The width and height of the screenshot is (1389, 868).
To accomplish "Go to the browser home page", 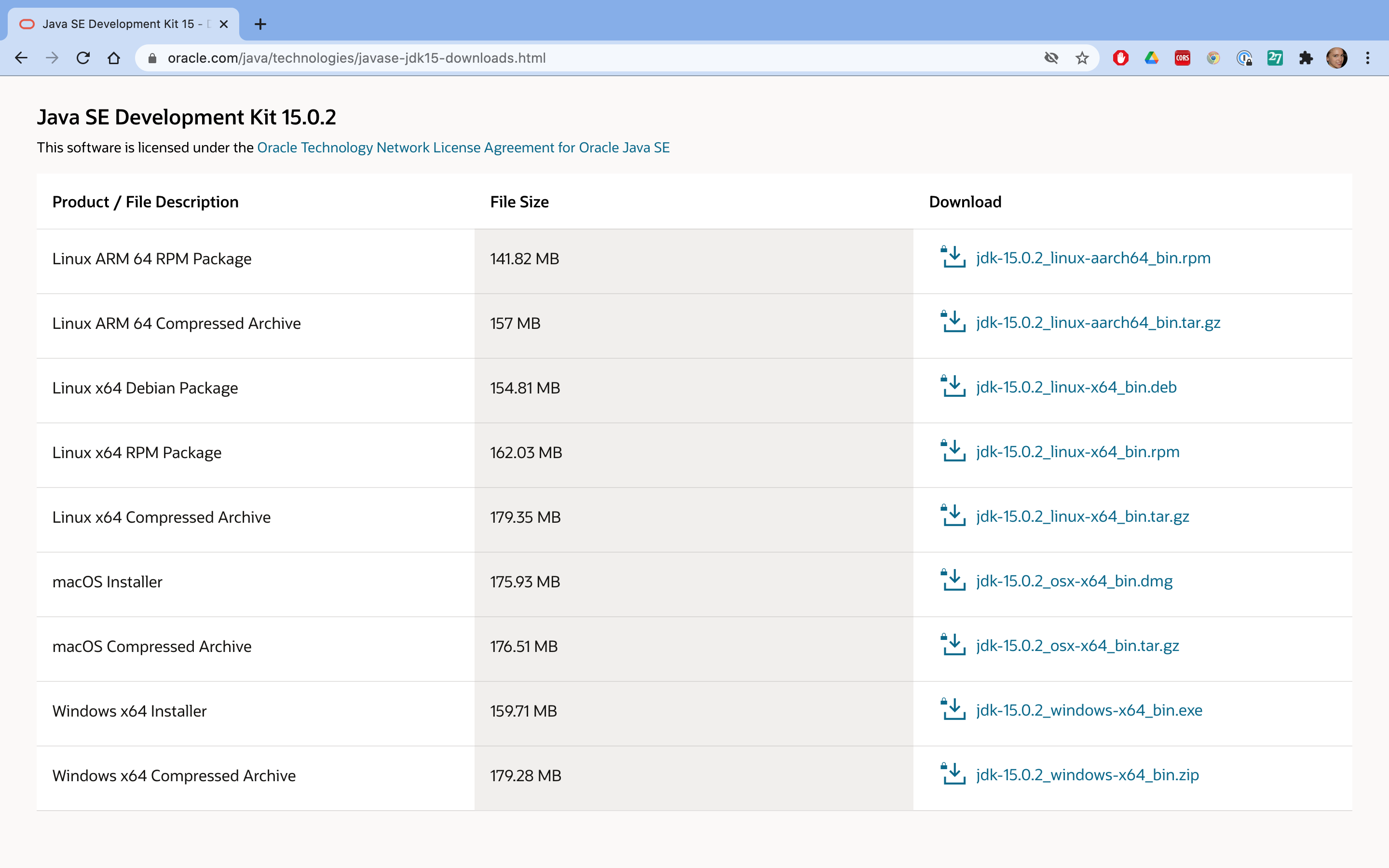I will click(x=114, y=58).
